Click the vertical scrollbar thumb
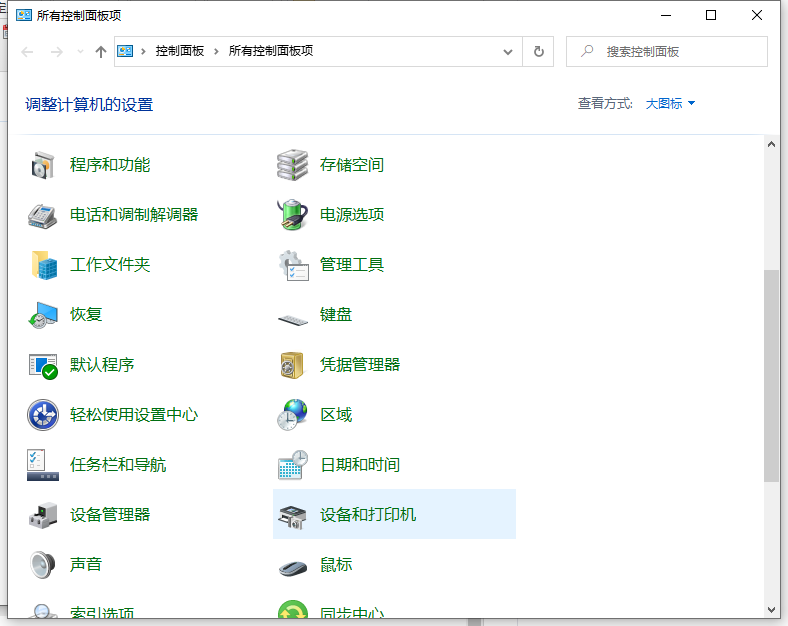Screen dimensions: 788x626 pos(771,376)
